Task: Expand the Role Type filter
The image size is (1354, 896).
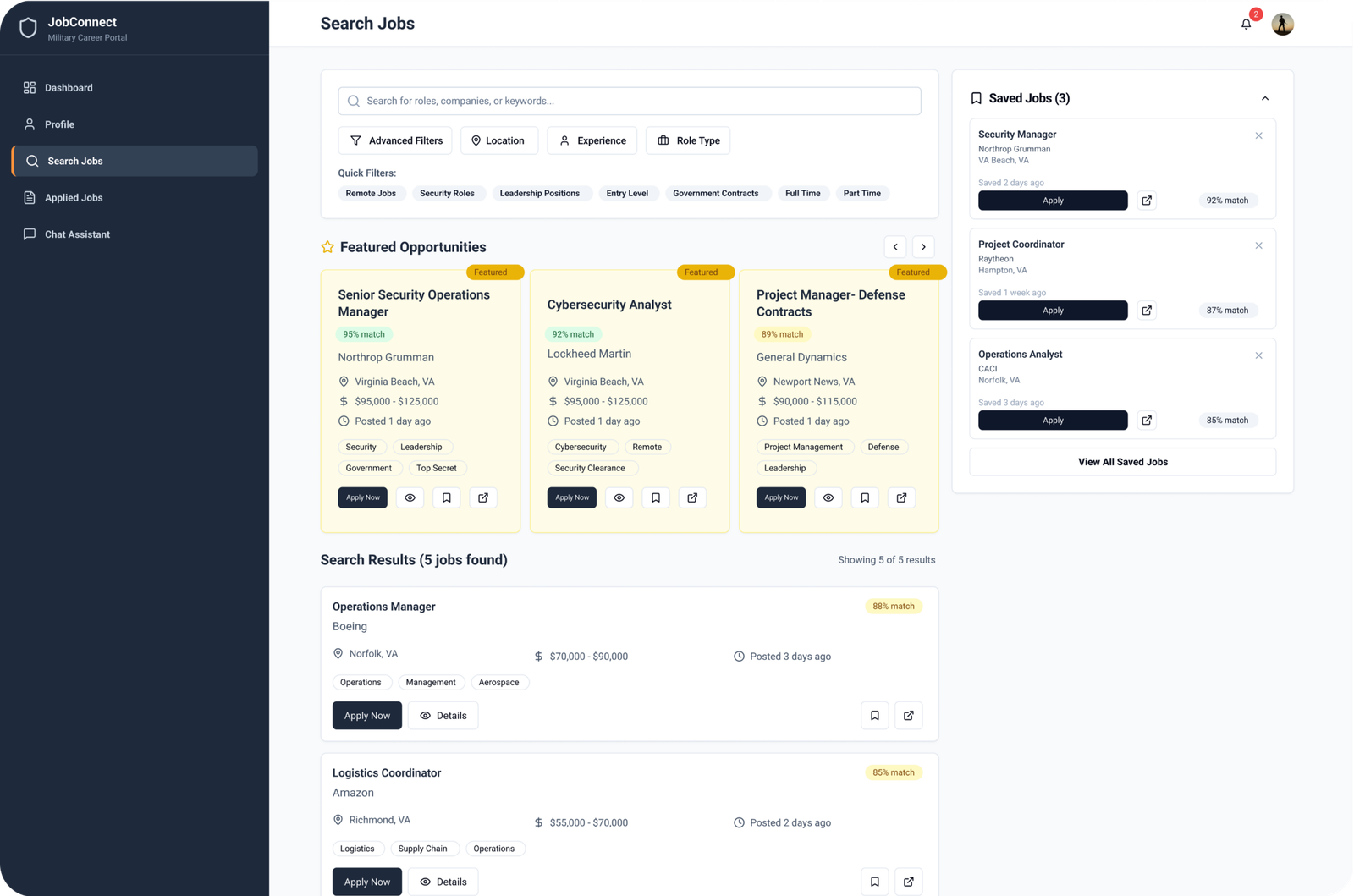Action: click(688, 140)
